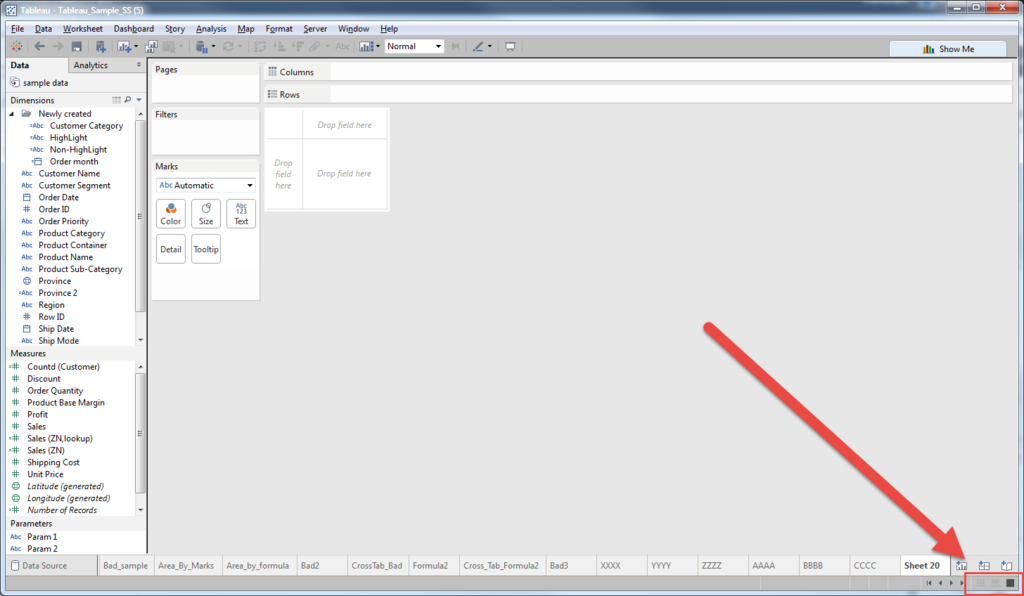Click the Color marks card button
The image size is (1024, 596).
[x=170, y=214]
